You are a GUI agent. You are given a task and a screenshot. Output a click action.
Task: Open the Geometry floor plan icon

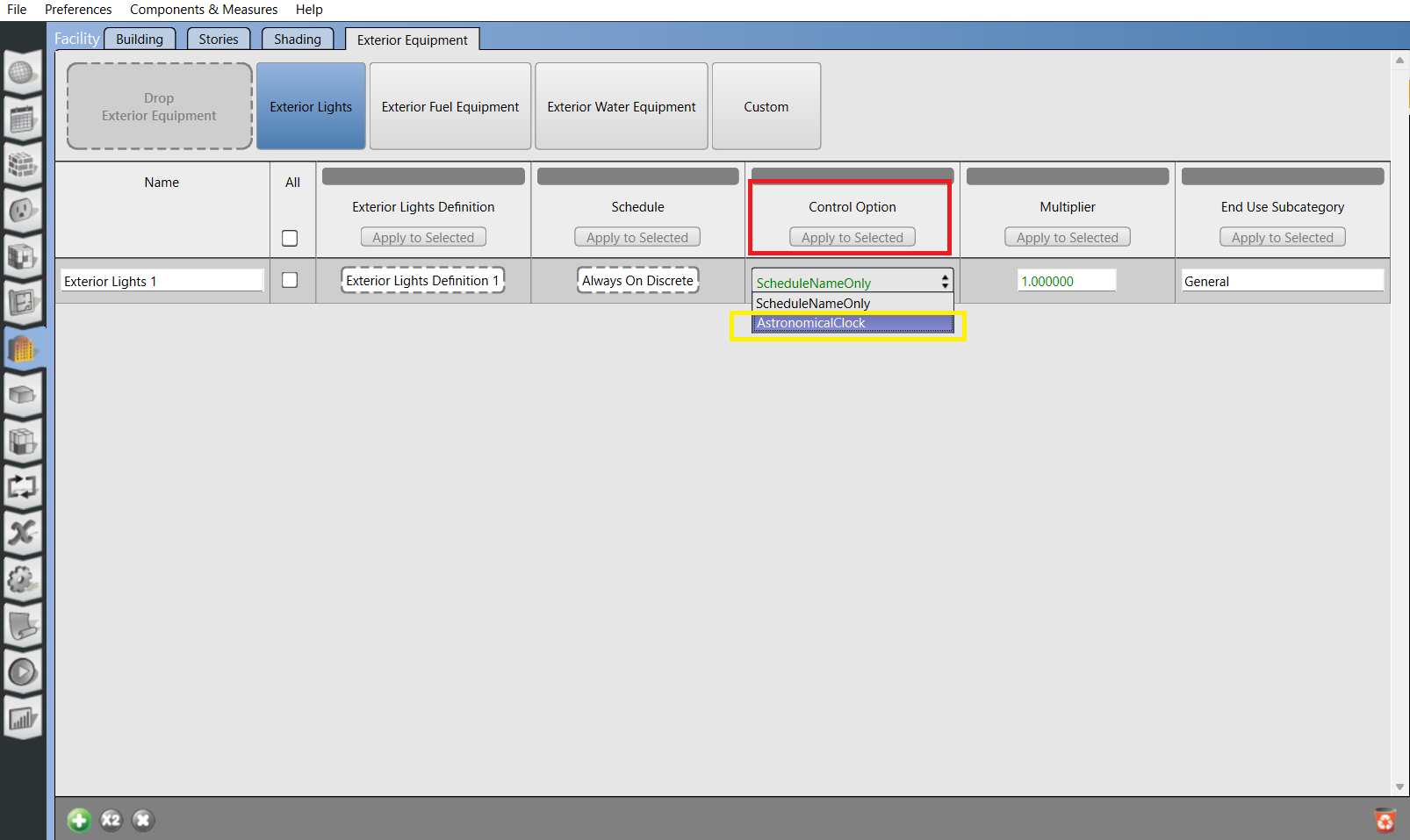pos(22,302)
